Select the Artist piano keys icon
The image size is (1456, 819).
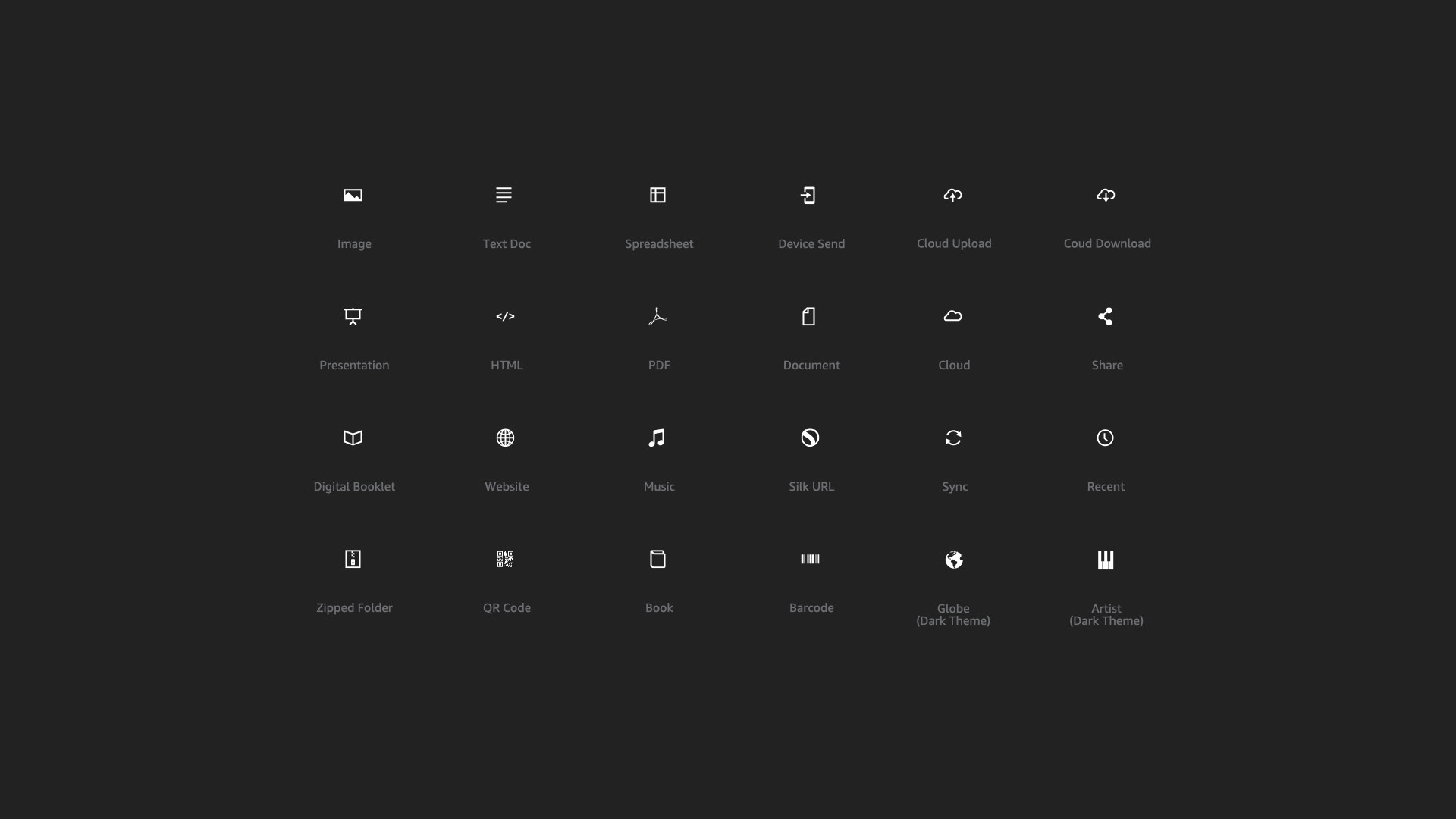(1106, 560)
